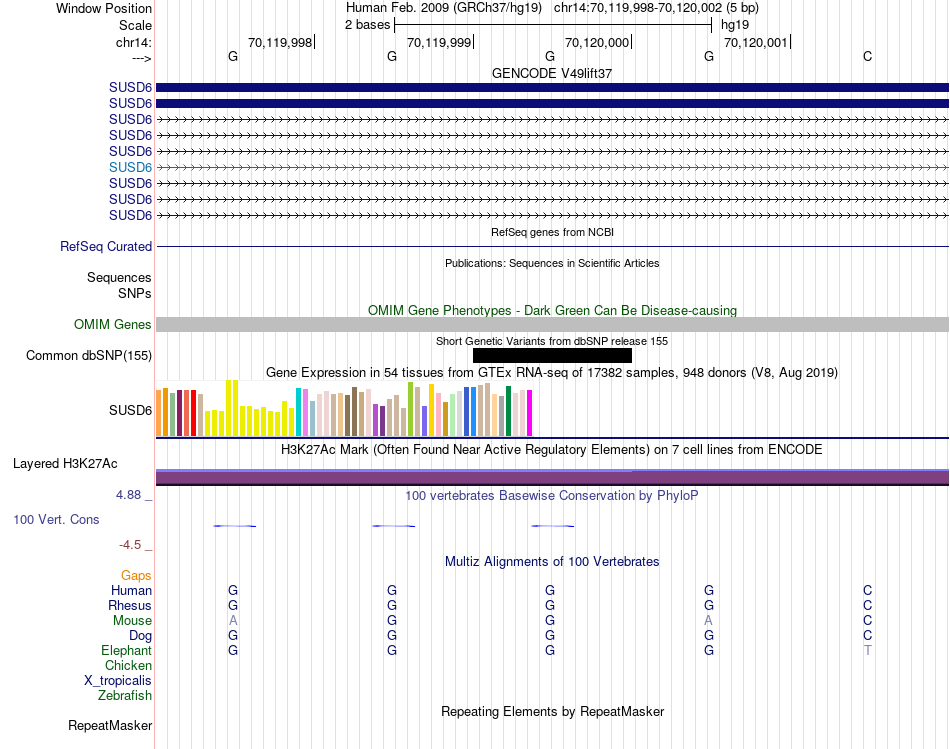The image size is (950, 749).
Task: Click the chr14: label beside the ruler
Action: point(134,42)
